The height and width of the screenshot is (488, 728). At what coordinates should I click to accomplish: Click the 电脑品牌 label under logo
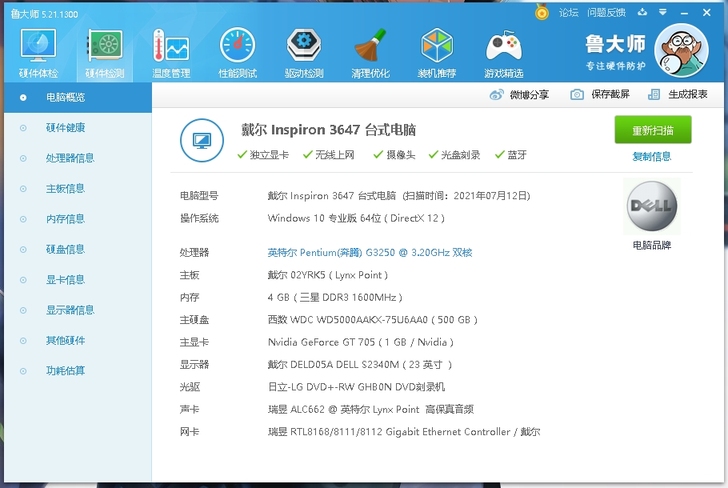[x=652, y=245]
